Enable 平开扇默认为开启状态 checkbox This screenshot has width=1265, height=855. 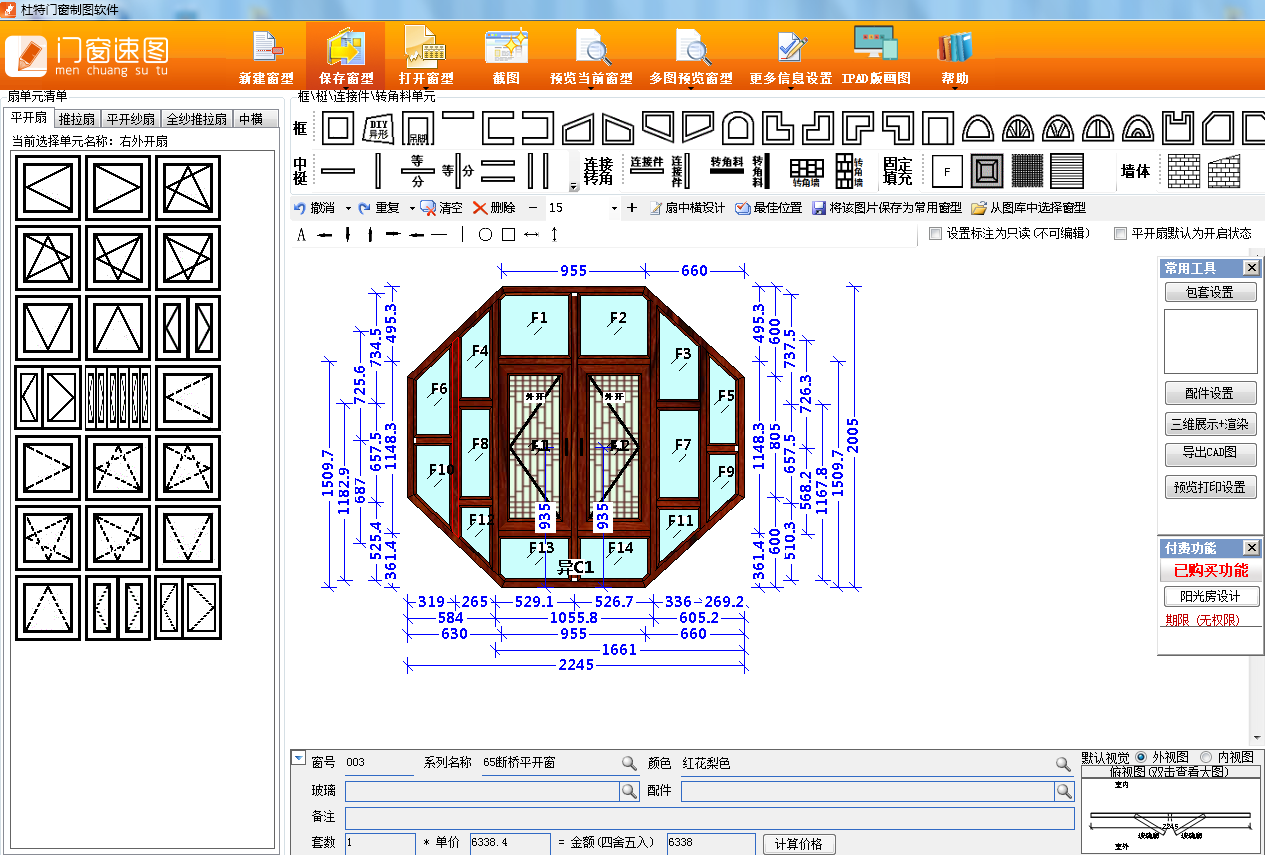coord(1120,233)
